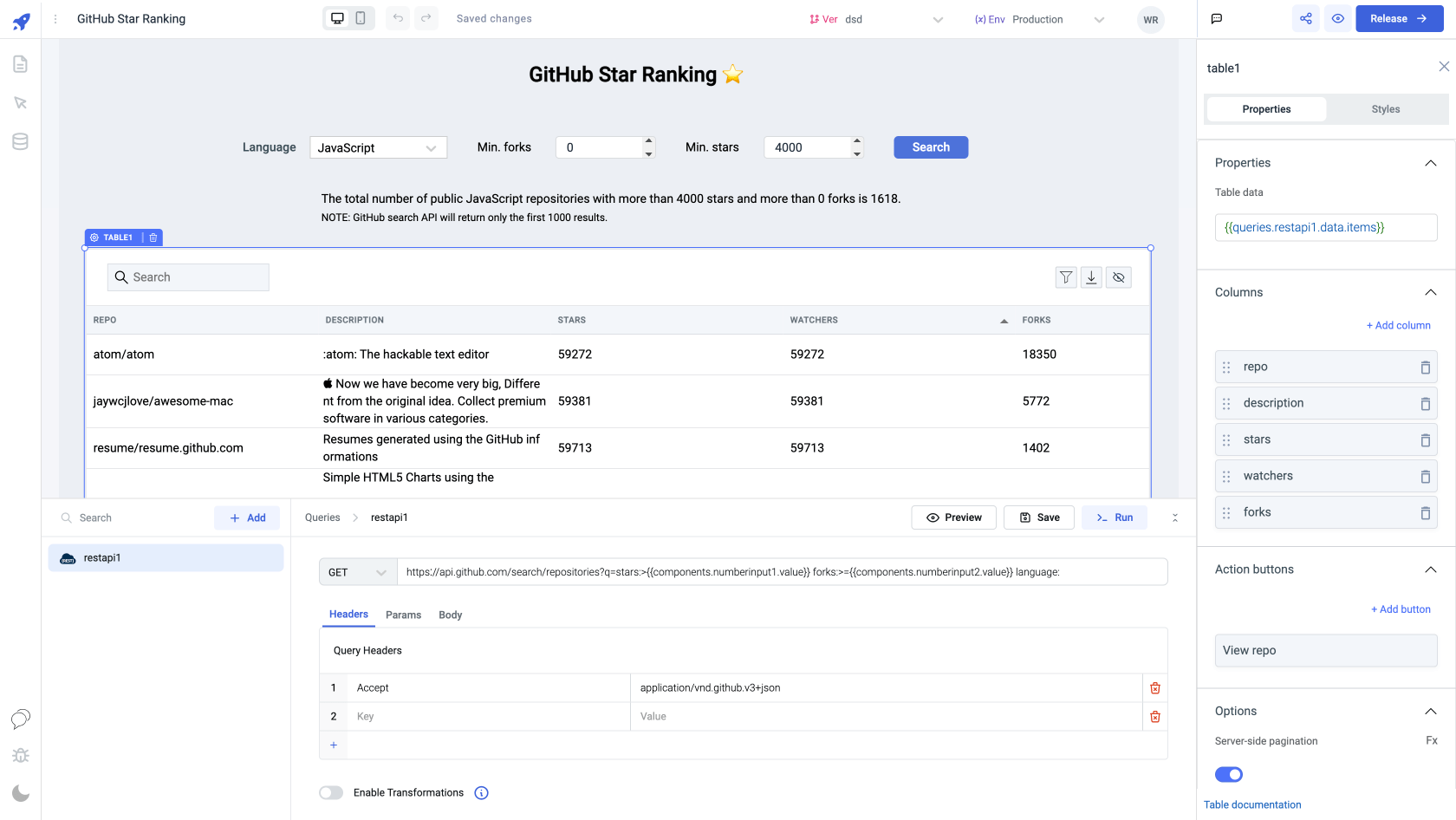Open the table's filter funnel icon
The height and width of the screenshot is (820, 1456).
click(1065, 277)
